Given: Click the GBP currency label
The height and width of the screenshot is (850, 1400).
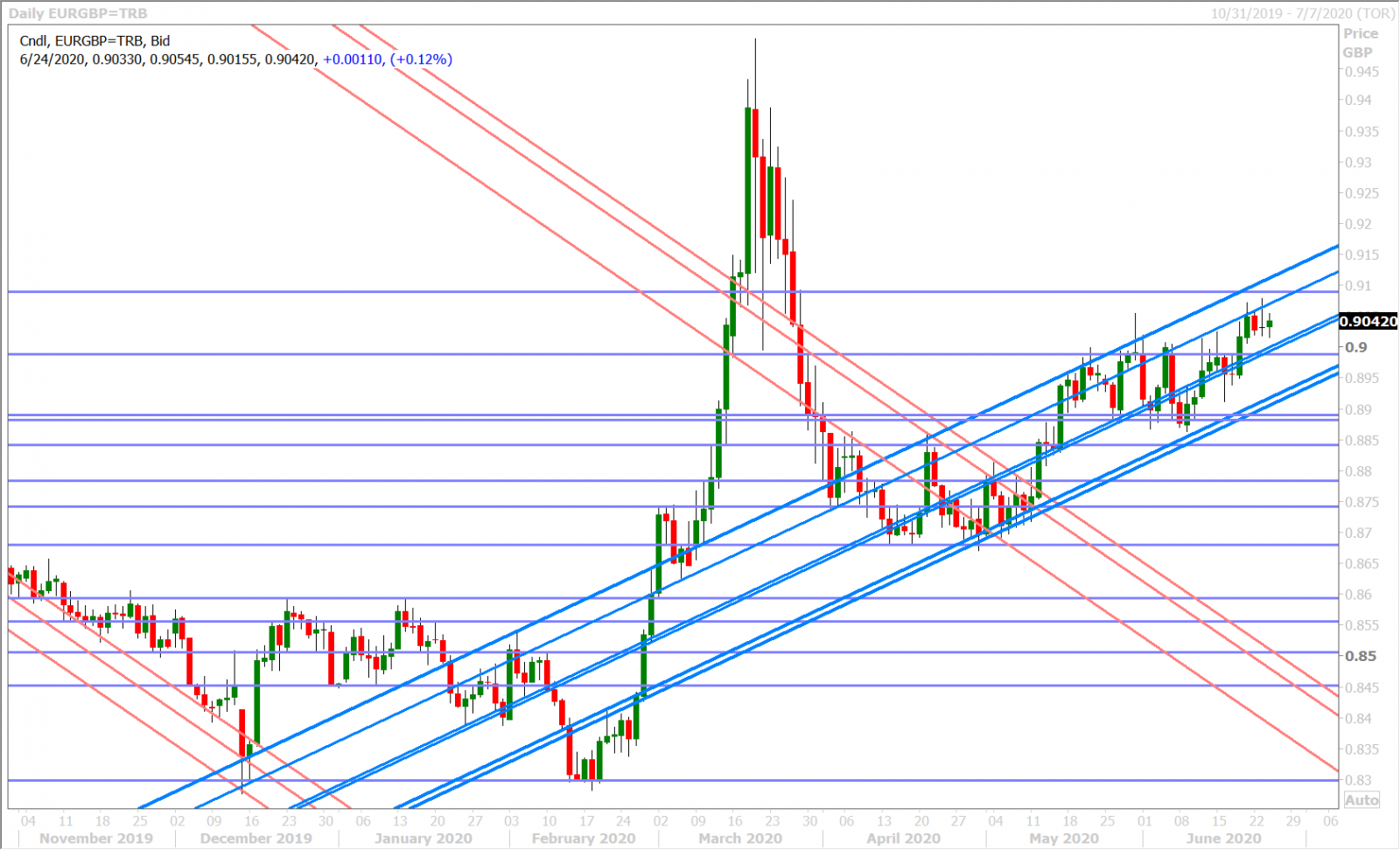Looking at the screenshot, I should 1357,52.
